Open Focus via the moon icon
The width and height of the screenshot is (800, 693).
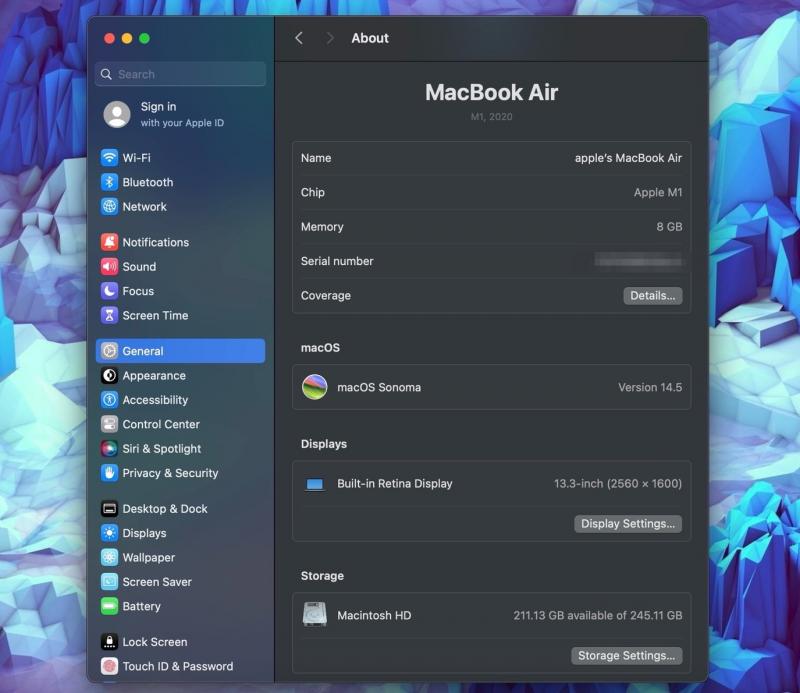(x=109, y=291)
